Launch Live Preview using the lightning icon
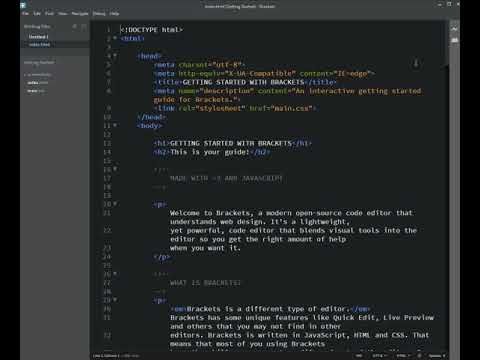The height and width of the screenshot is (360, 480). click(x=454, y=29)
